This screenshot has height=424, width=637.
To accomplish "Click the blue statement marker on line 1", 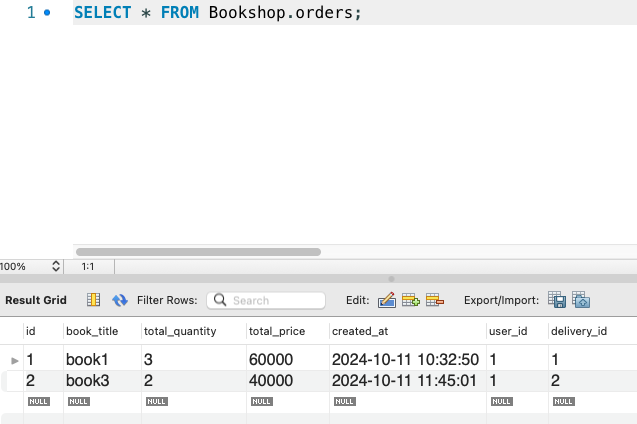I will (x=47, y=13).
